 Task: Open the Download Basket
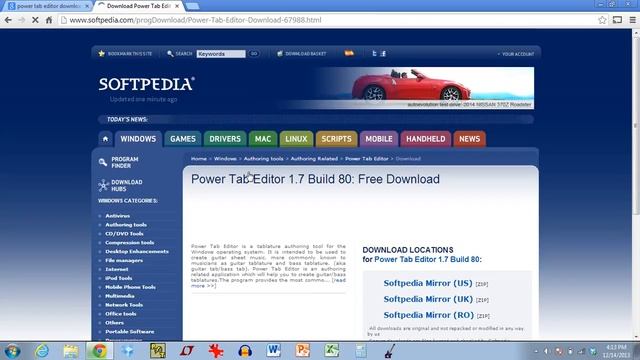pyautogui.click(x=302, y=53)
